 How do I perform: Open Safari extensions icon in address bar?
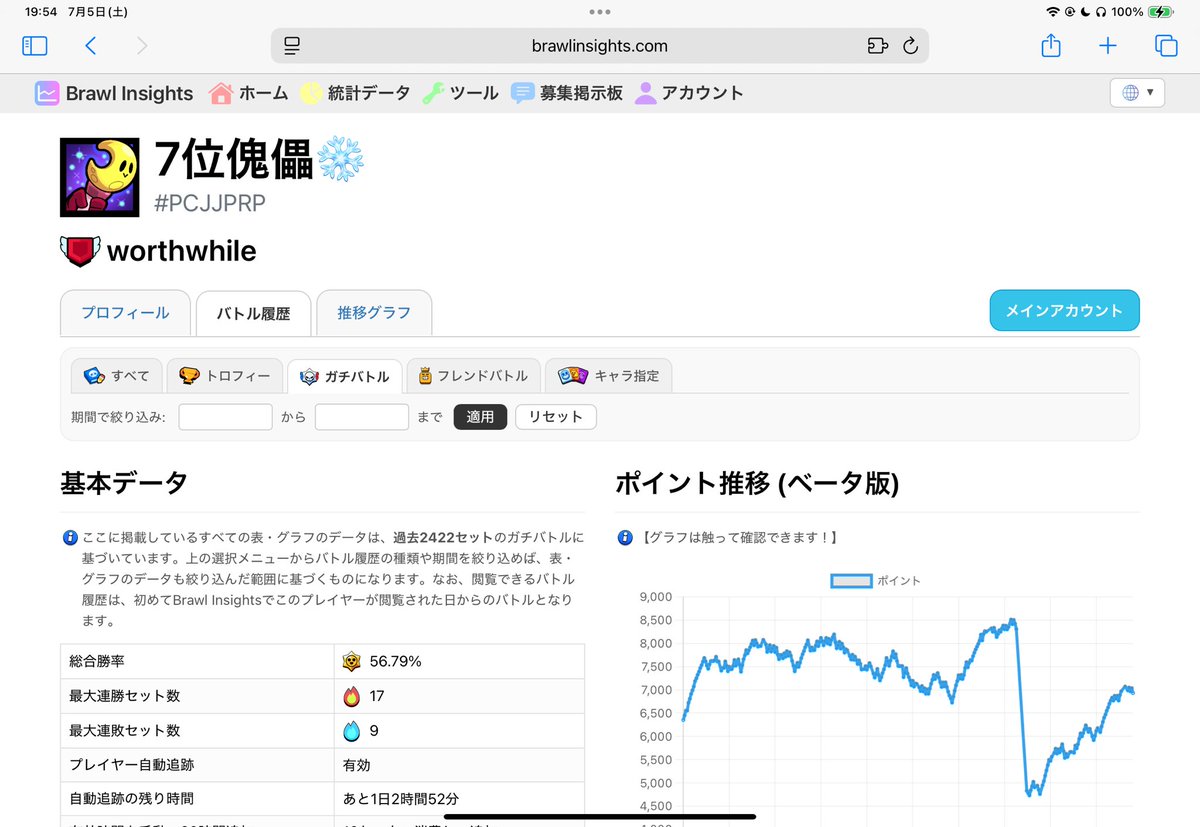tap(877, 46)
